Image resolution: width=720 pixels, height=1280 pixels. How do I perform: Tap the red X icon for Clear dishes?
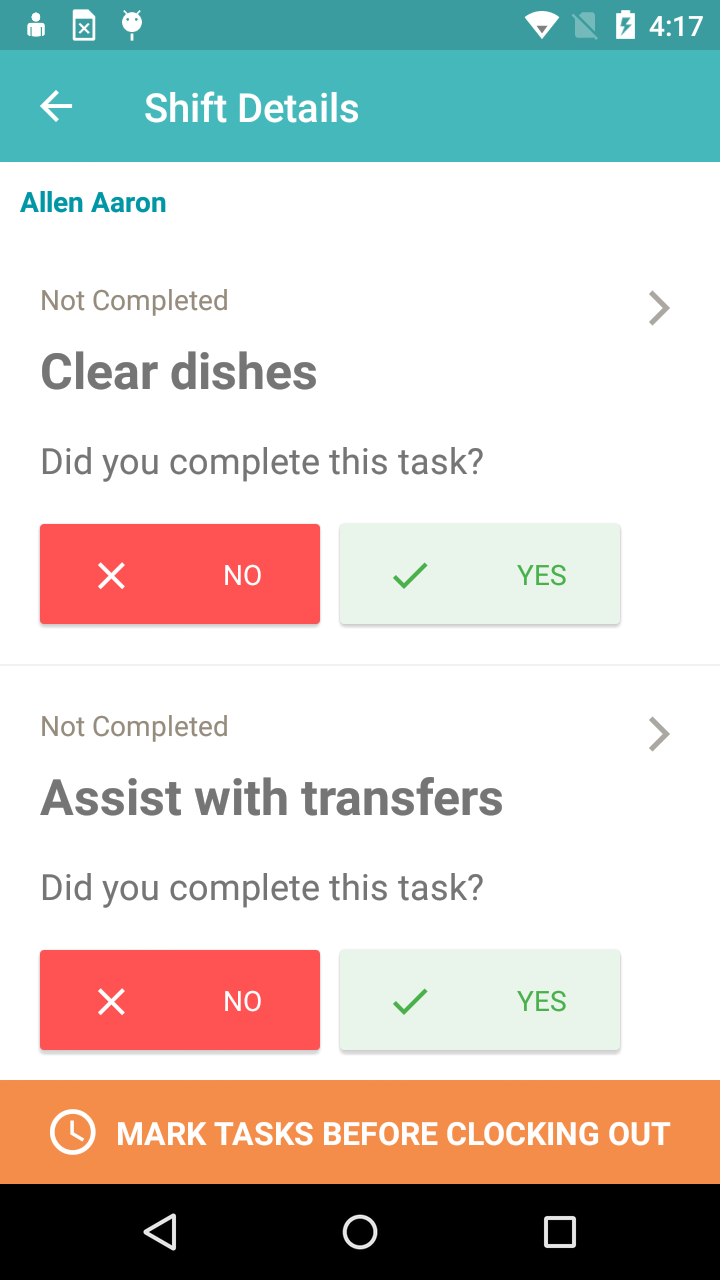click(x=111, y=574)
